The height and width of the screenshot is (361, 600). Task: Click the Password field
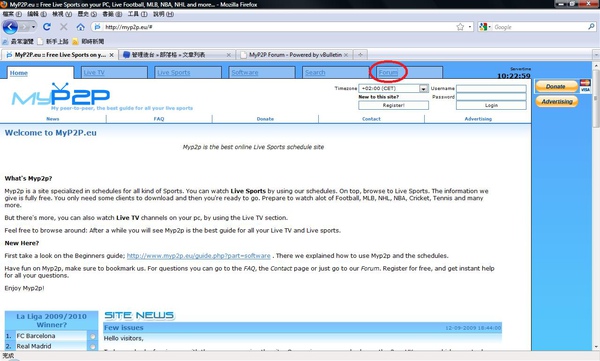click(x=491, y=96)
